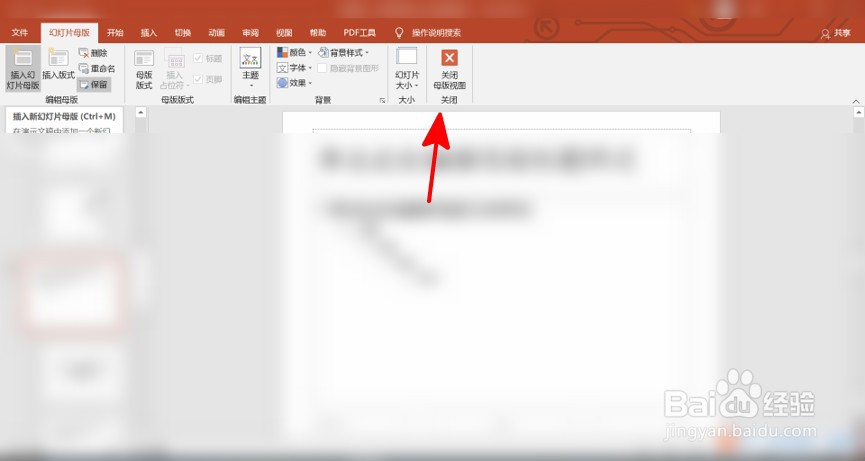This screenshot has width=865, height=461.
Task: Click Close Master View (关闭母版视图)
Action: pos(449,69)
